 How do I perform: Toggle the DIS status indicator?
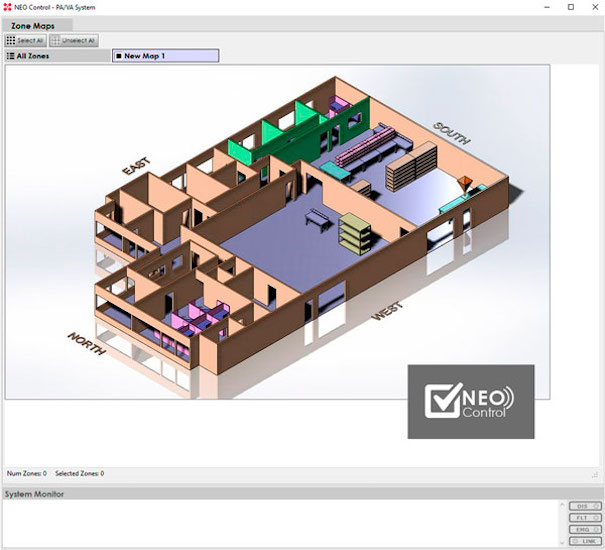(583, 506)
